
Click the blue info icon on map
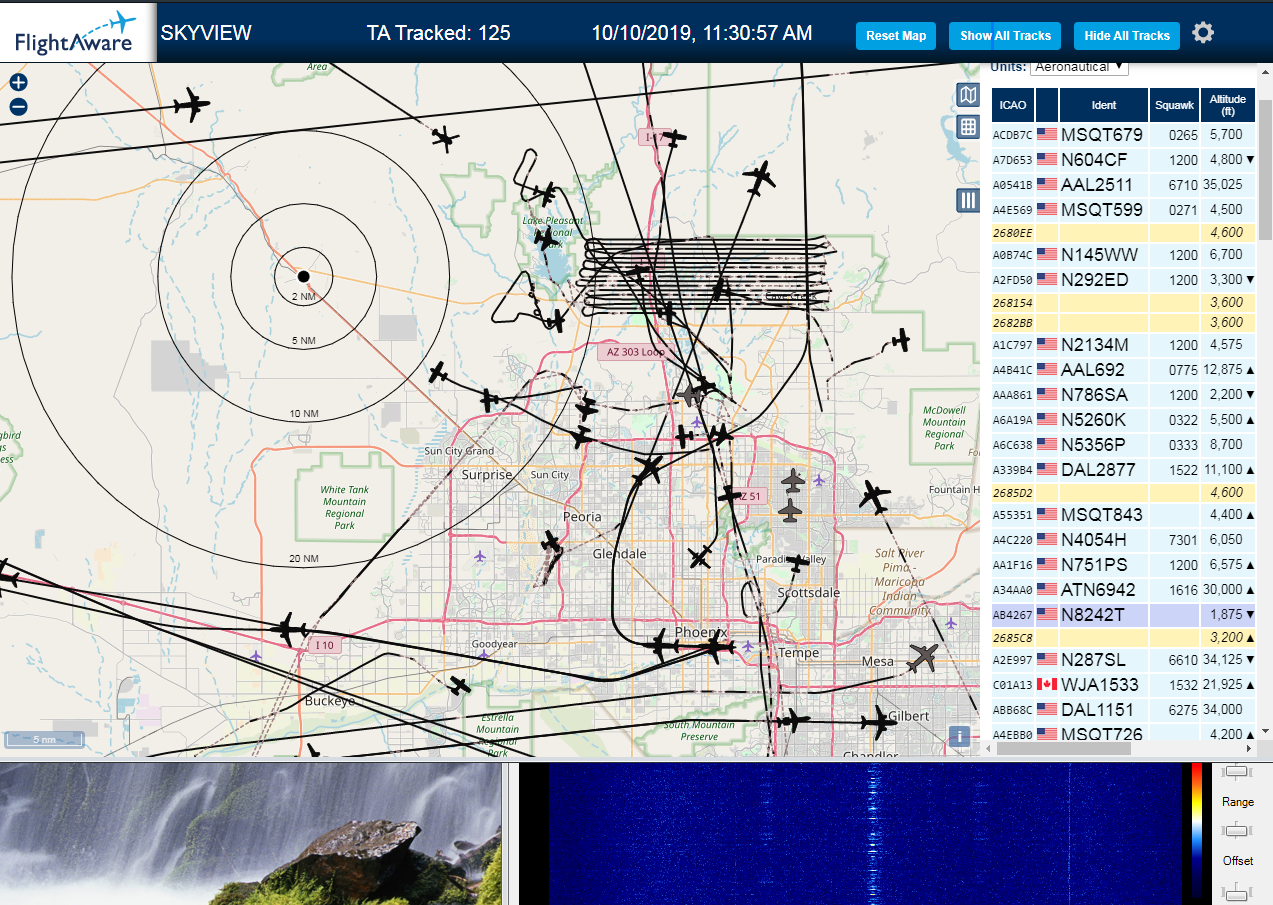pos(959,736)
